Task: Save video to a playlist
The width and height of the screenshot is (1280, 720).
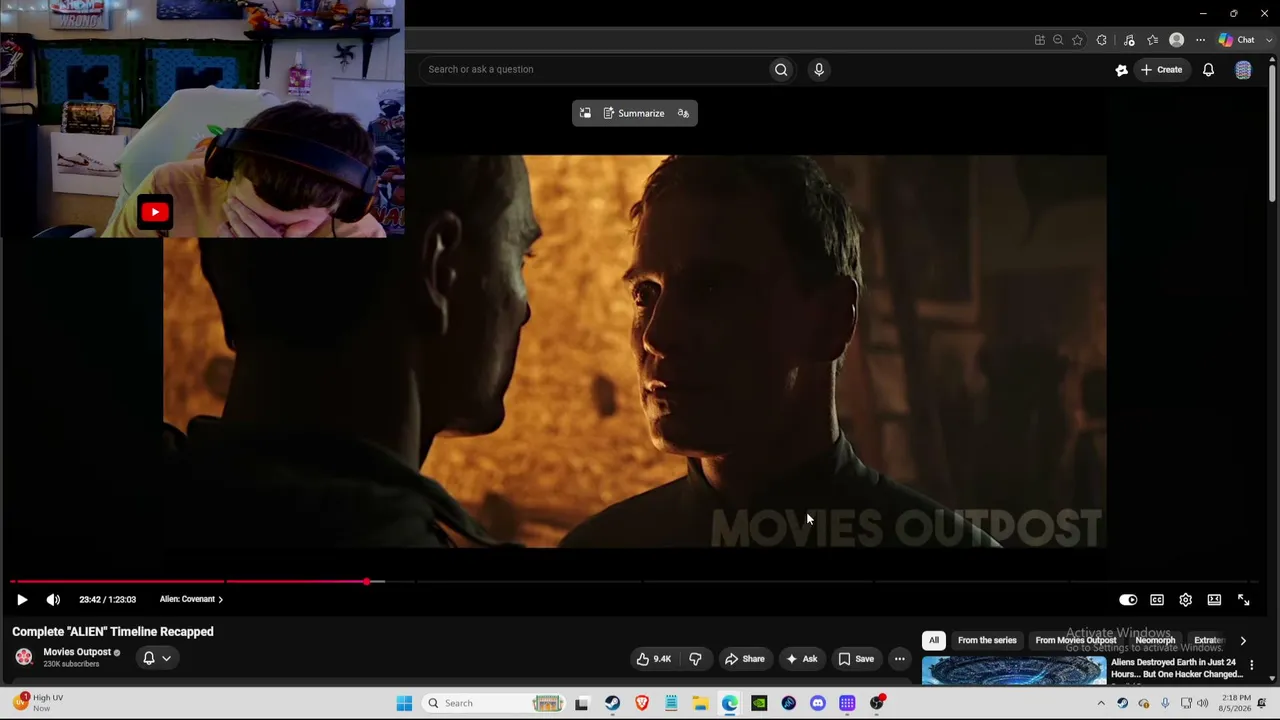Action: click(x=856, y=659)
